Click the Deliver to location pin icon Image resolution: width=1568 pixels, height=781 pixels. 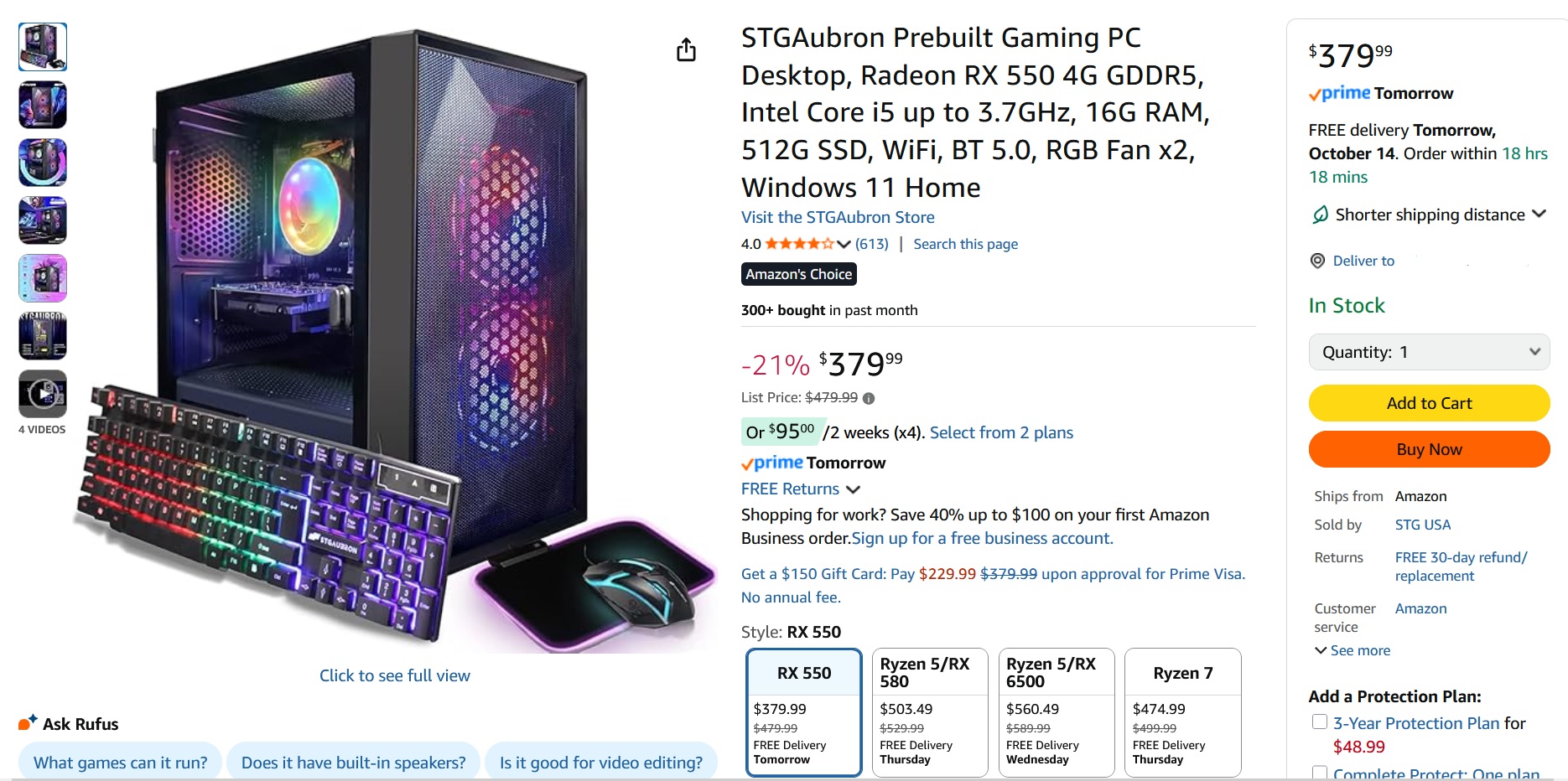1317,261
